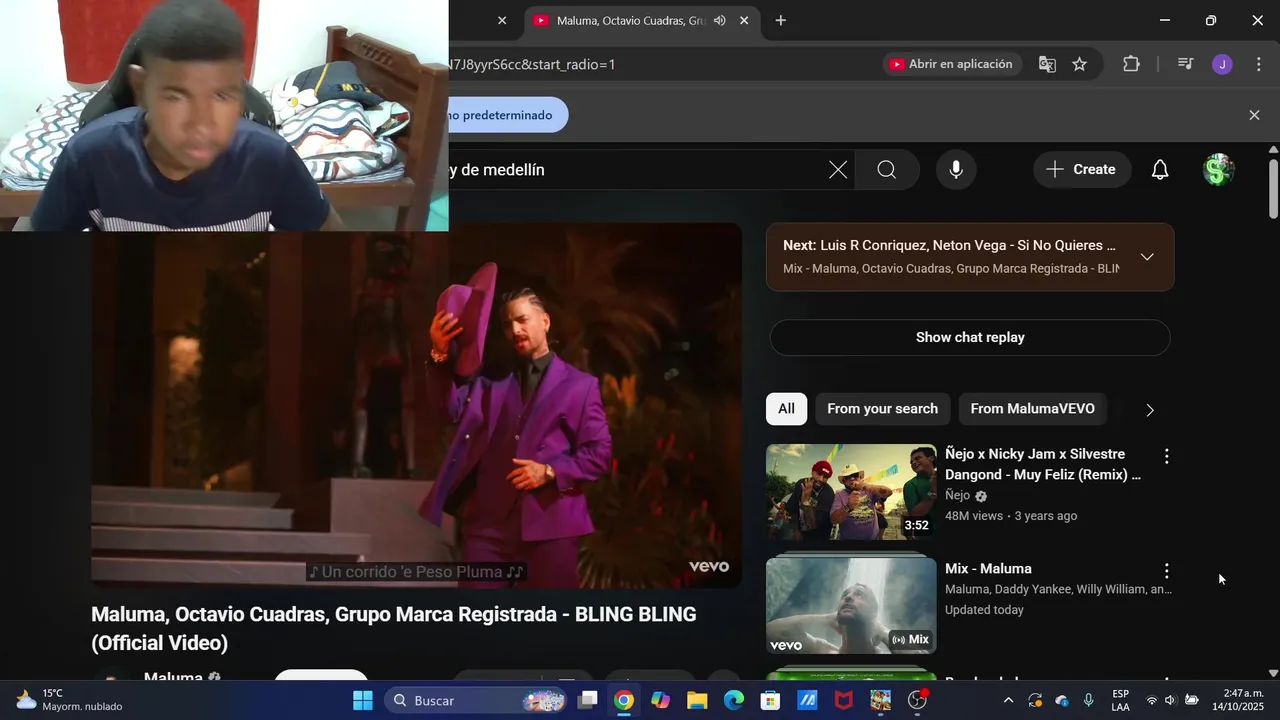Image resolution: width=1280 pixels, height=720 pixels.
Task: Open Microsoft Store from the taskbar
Action: [x=770, y=700]
